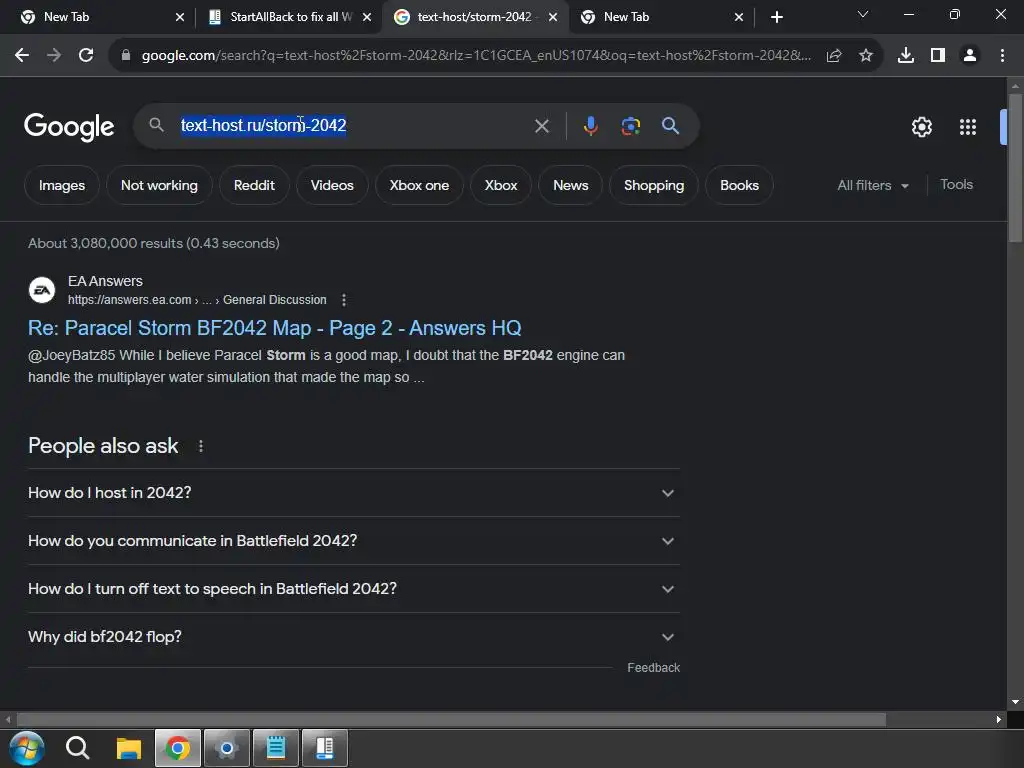Open notepad app in taskbar
Image resolution: width=1024 pixels, height=768 pixels.
point(276,748)
